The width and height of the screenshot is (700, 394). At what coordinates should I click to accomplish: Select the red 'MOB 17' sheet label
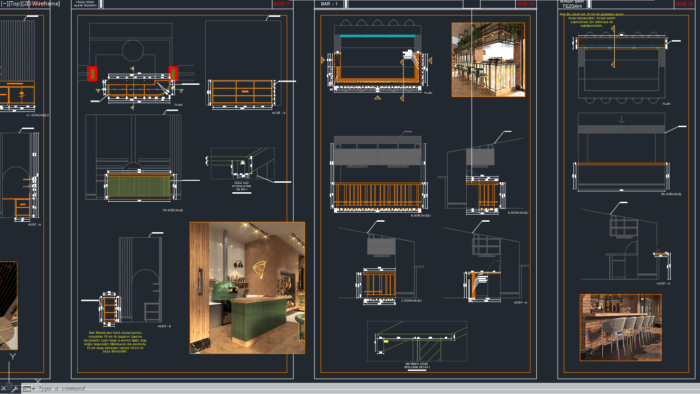click(x=282, y=4)
